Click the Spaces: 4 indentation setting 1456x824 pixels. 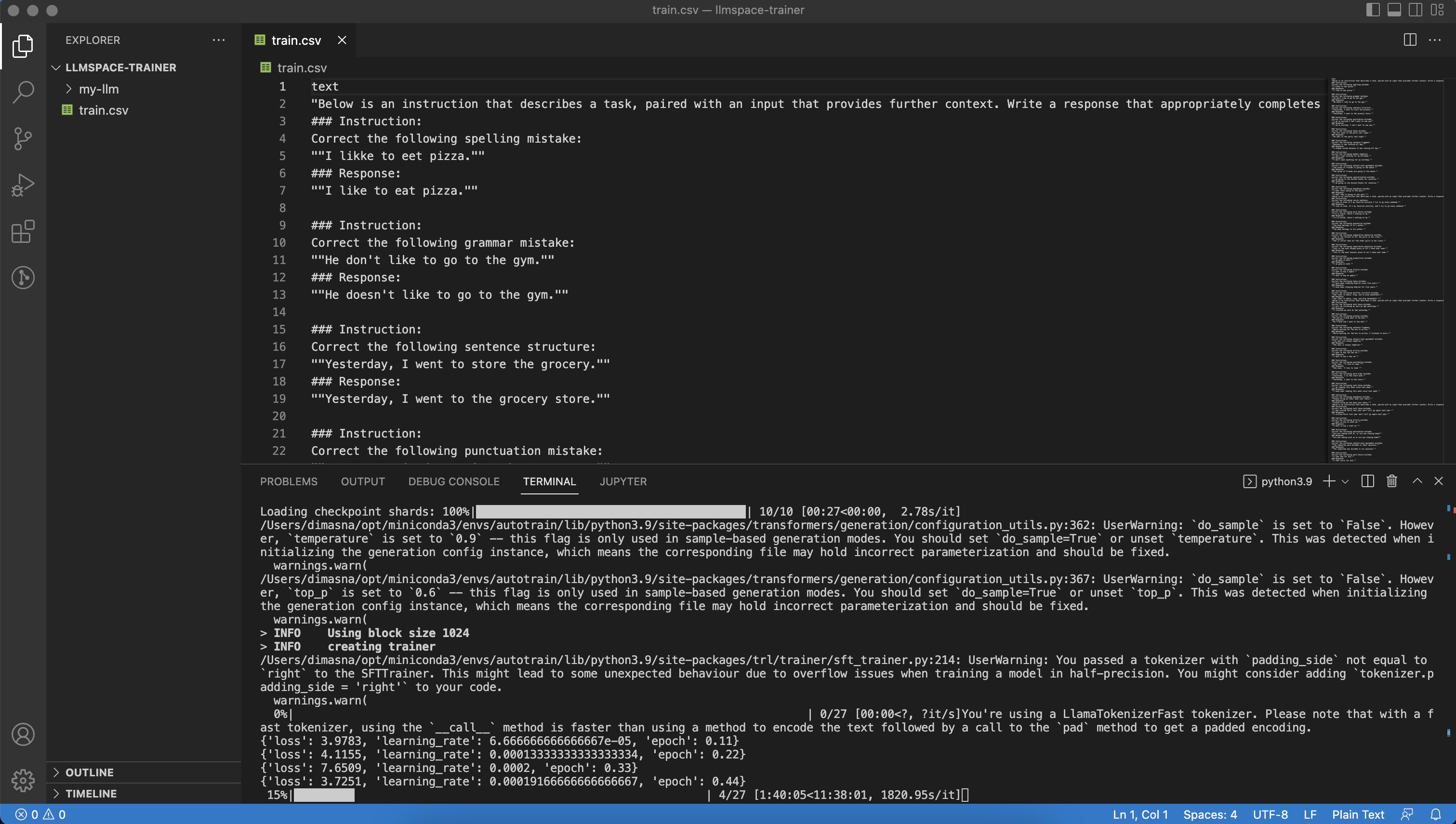(x=1209, y=814)
